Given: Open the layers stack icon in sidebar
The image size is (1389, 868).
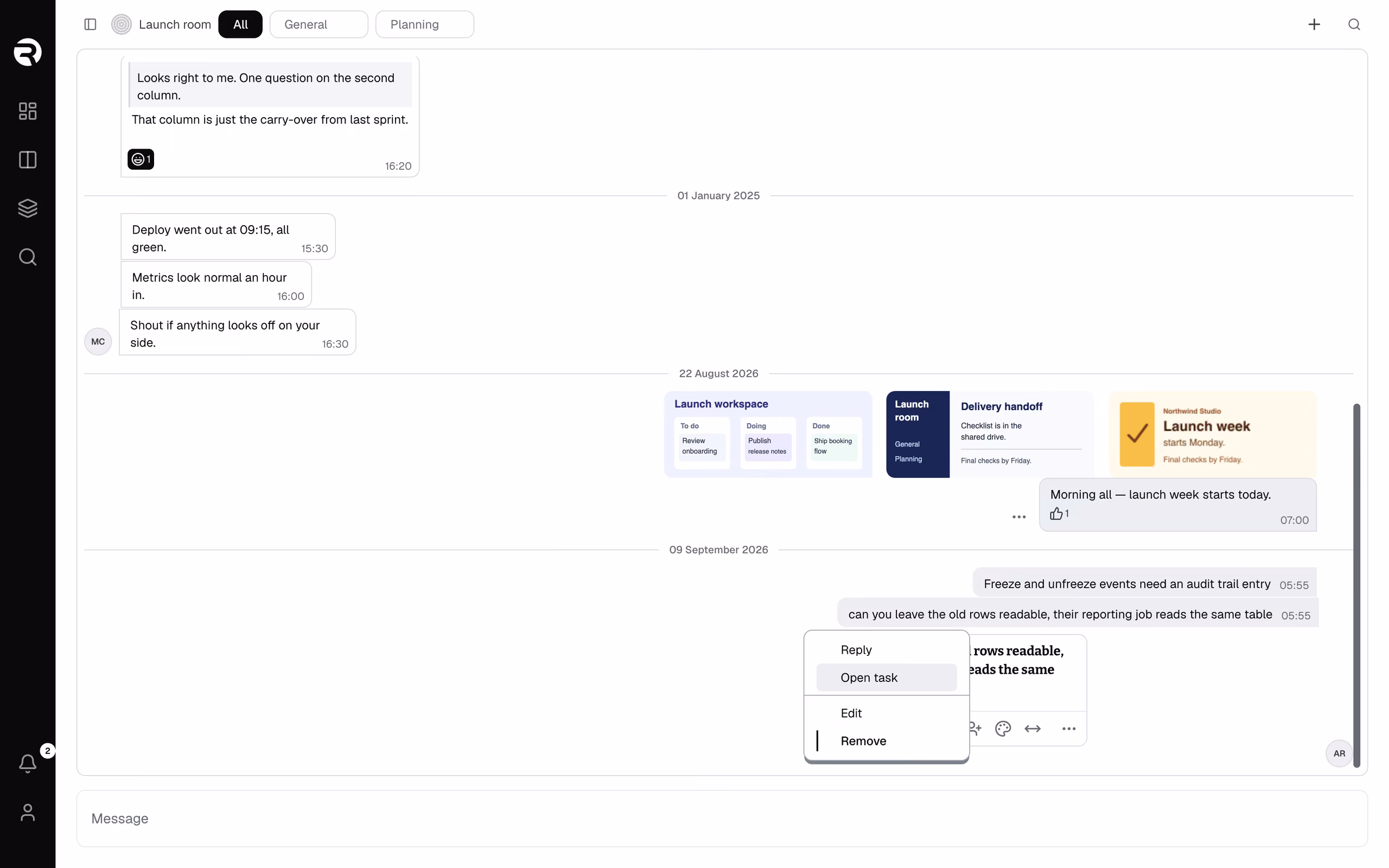Looking at the screenshot, I should pos(28,208).
